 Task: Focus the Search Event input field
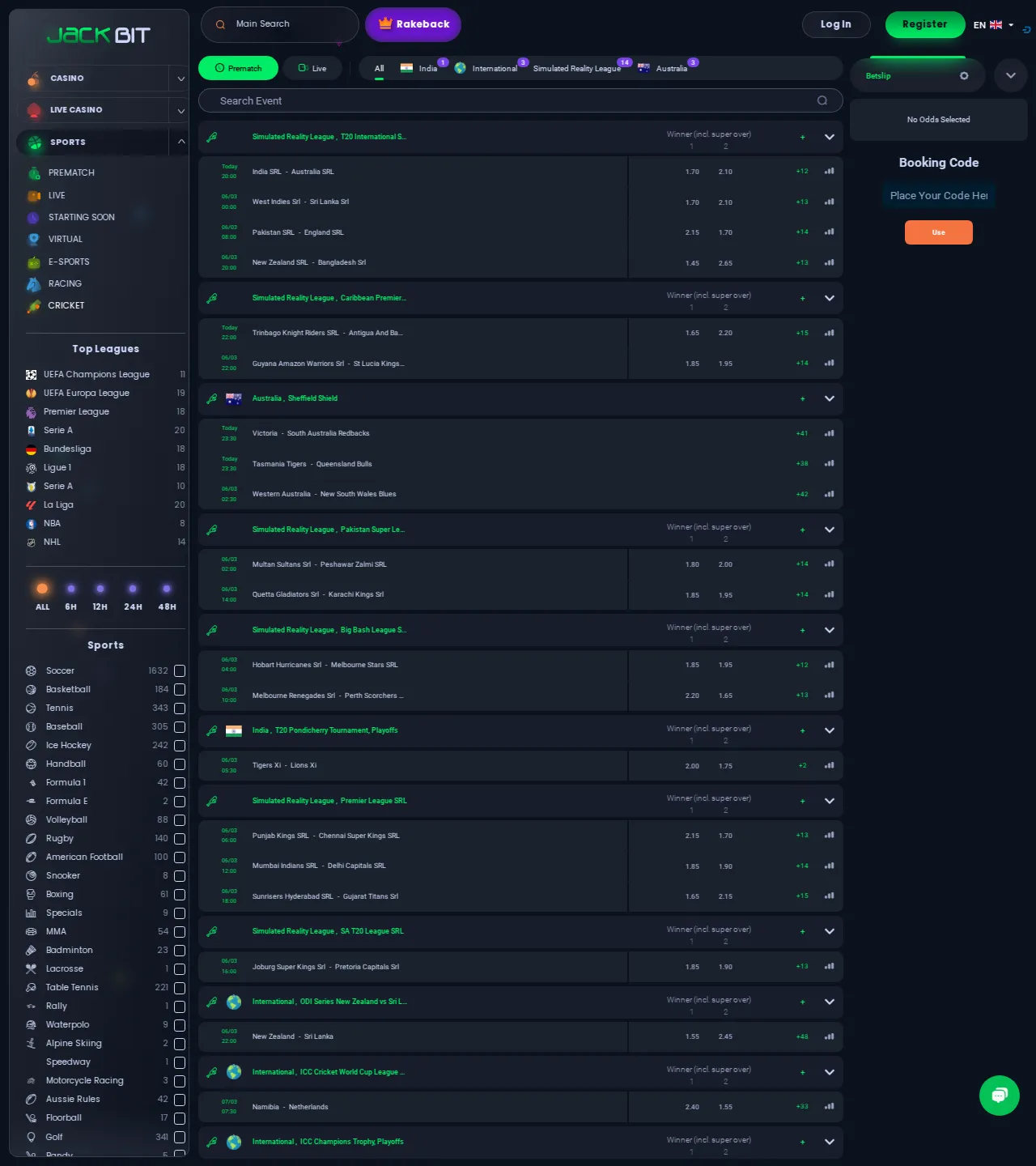[520, 100]
